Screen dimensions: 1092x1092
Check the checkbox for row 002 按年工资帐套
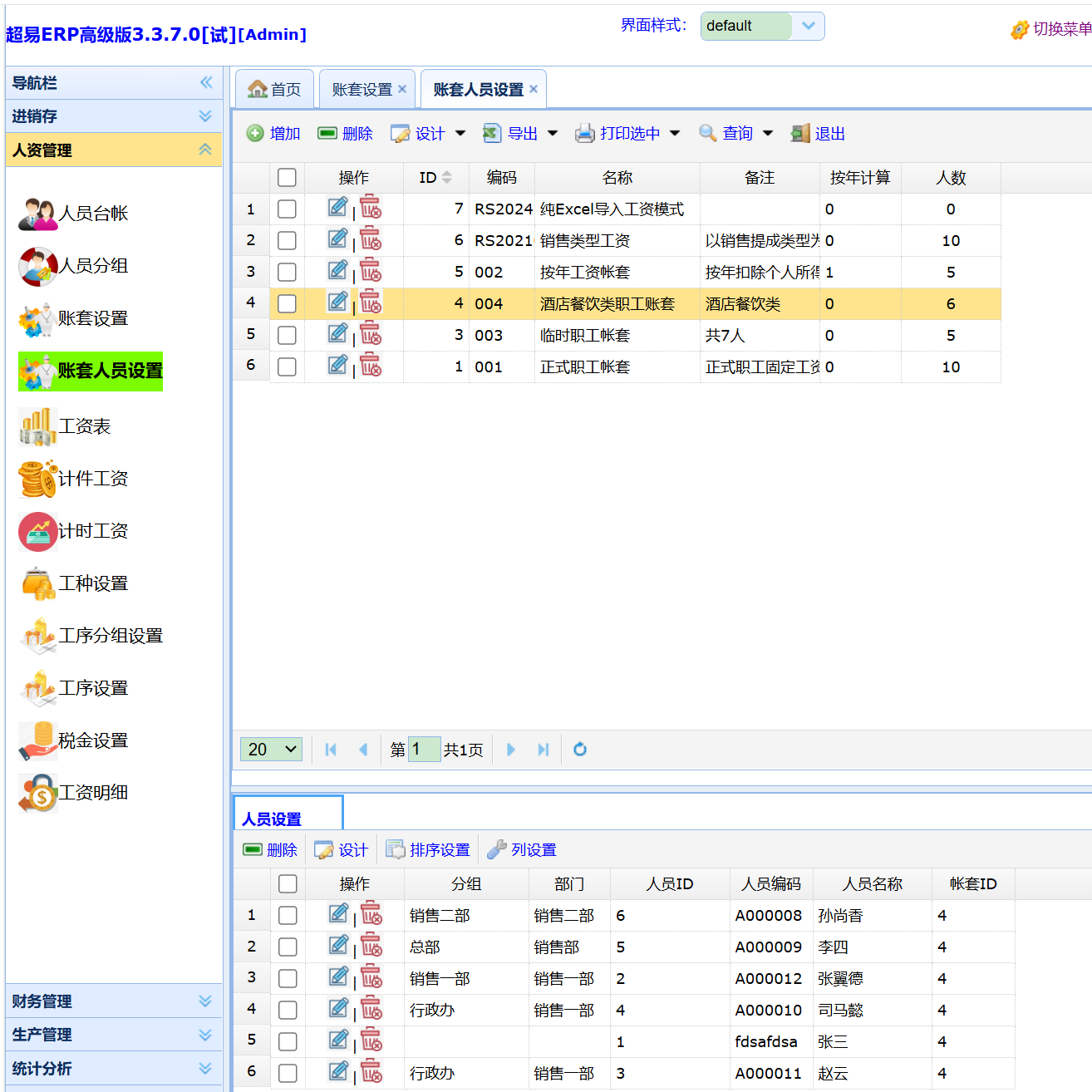[287, 272]
